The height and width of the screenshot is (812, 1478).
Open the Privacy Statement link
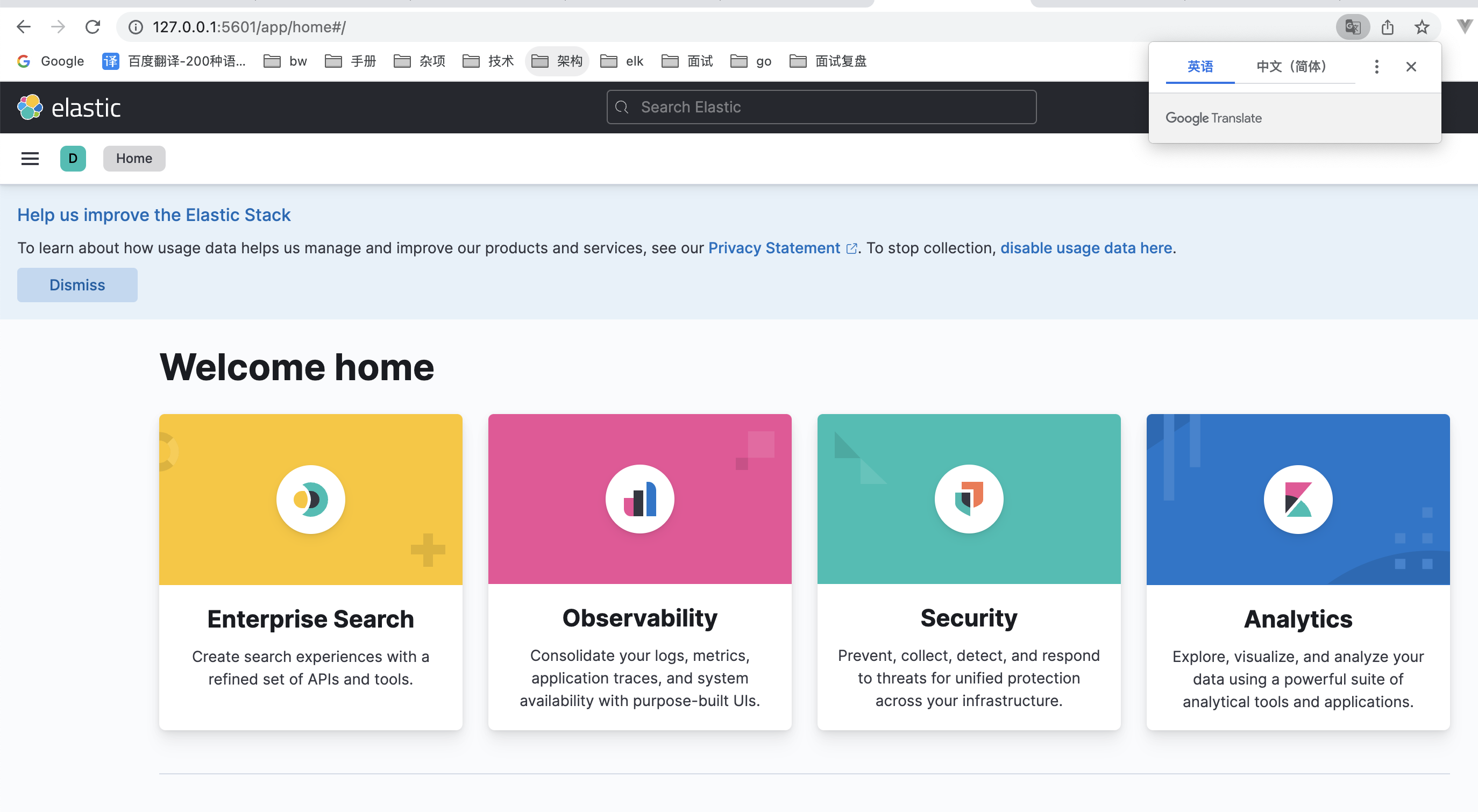[782, 248]
